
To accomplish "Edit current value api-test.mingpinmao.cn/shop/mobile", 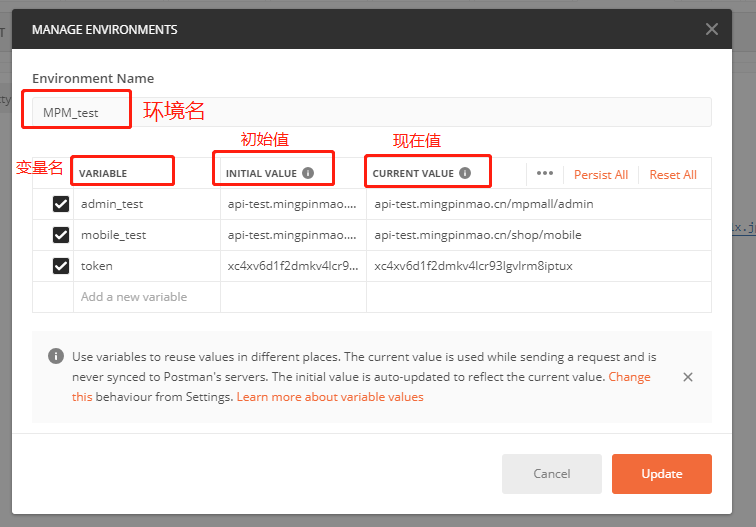I will [539, 235].
